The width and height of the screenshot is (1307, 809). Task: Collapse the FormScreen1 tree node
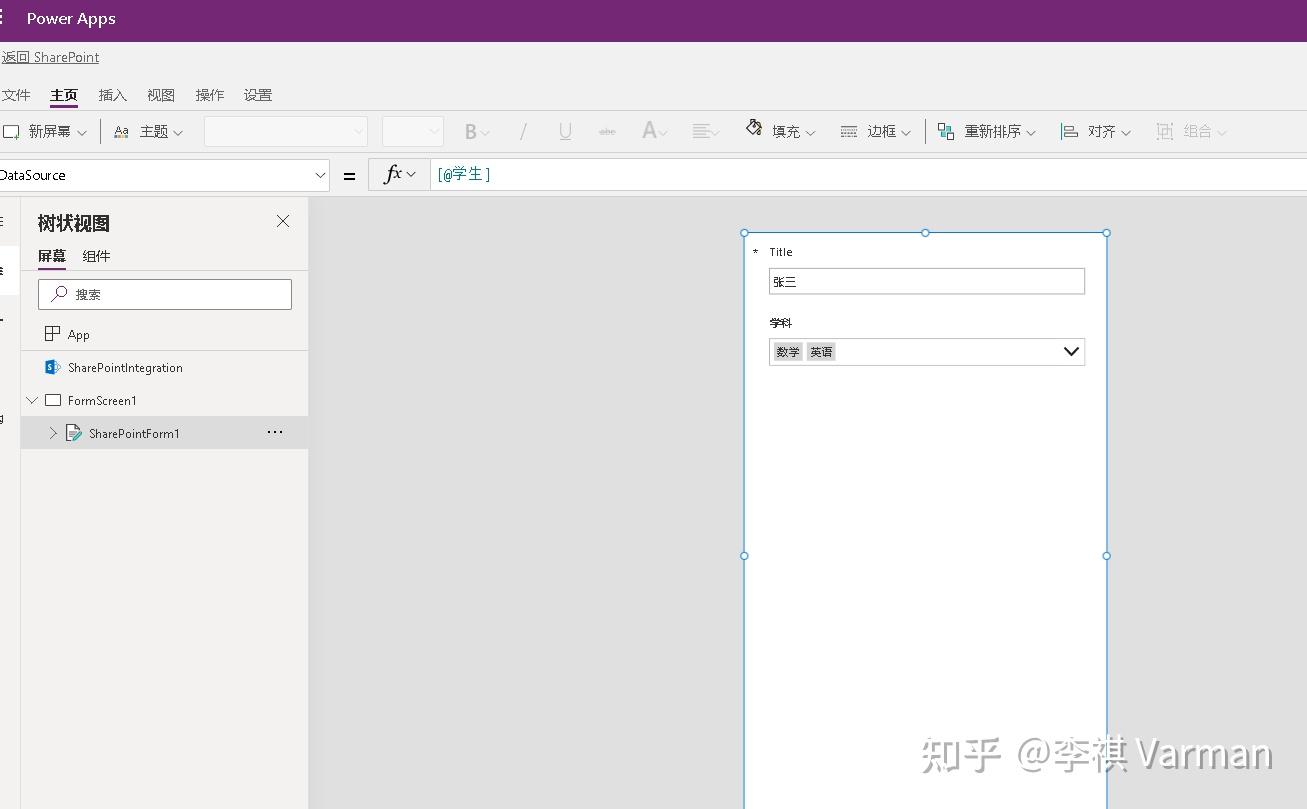(31, 400)
